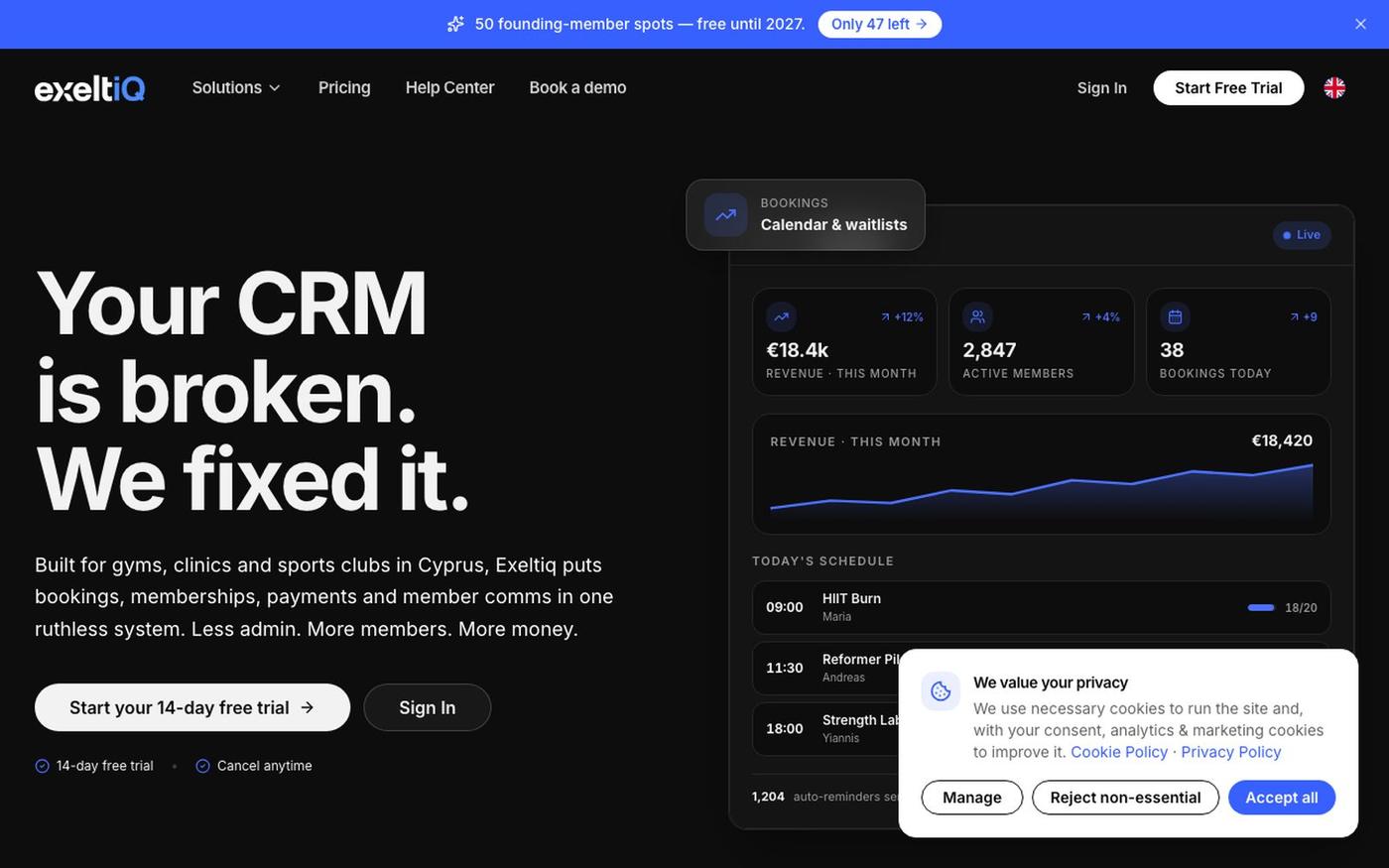Click the €18.4k revenue value

[797, 350]
